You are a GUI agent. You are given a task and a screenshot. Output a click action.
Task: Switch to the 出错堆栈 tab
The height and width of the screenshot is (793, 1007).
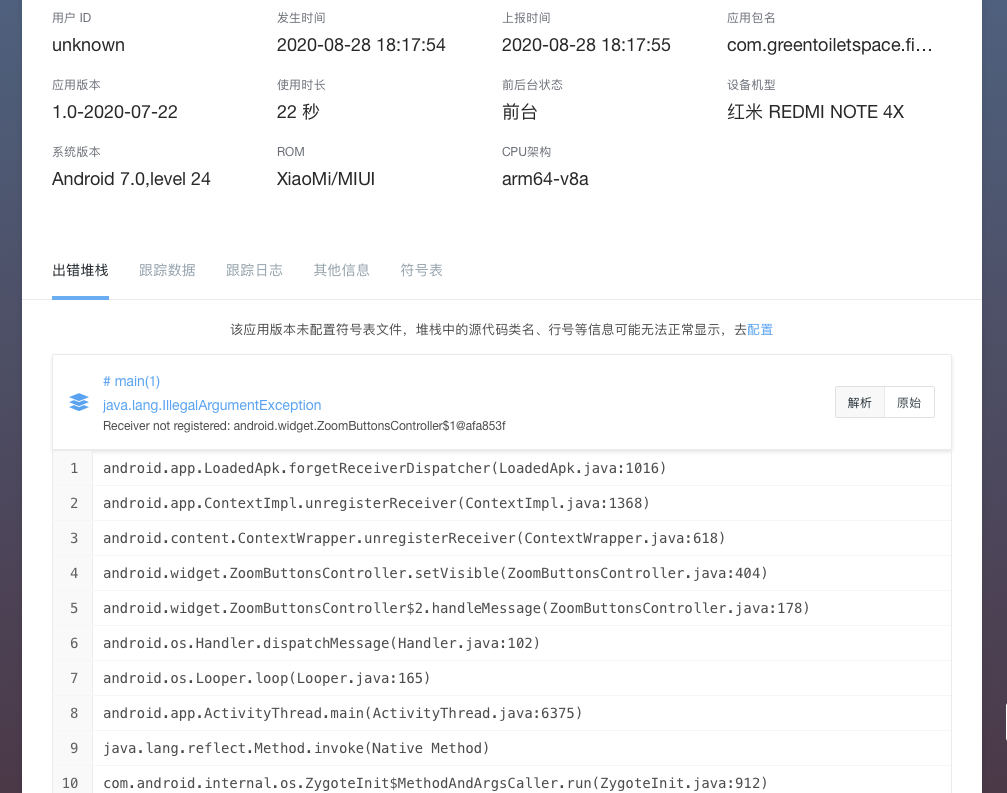tap(80, 270)
